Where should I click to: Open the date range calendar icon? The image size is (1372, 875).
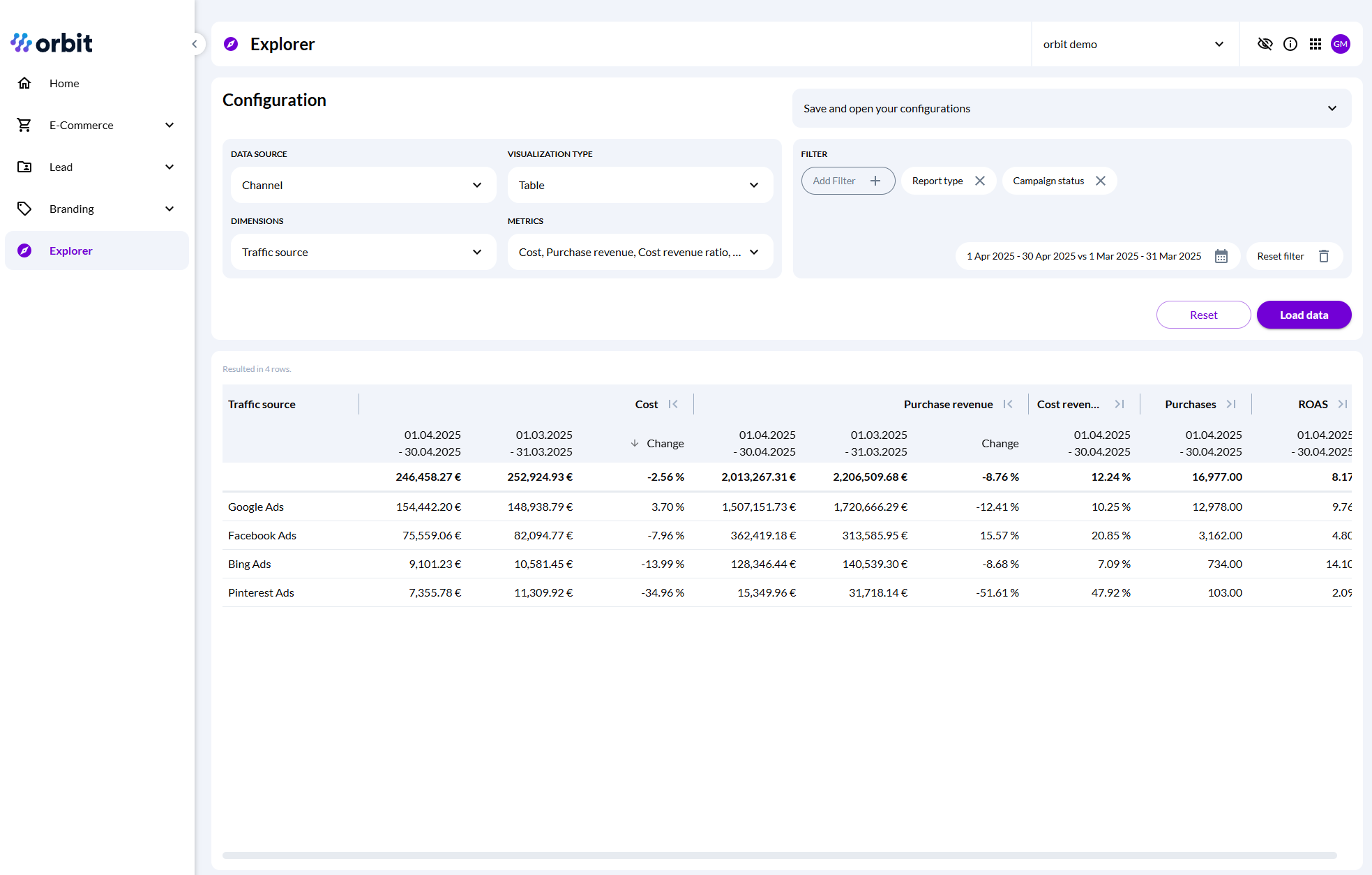1221,256
